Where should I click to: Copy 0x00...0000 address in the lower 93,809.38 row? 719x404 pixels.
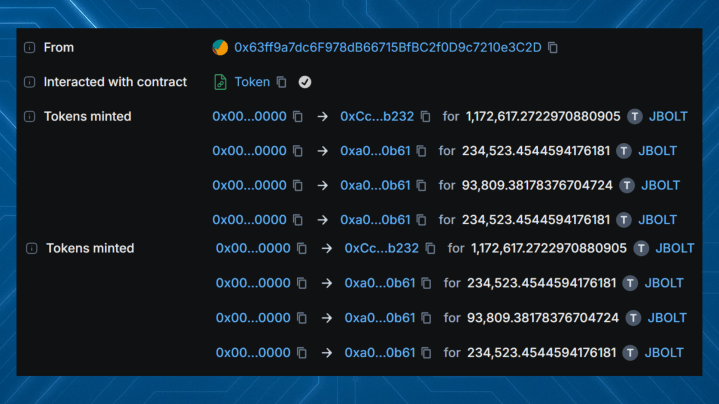coord(302,318)
